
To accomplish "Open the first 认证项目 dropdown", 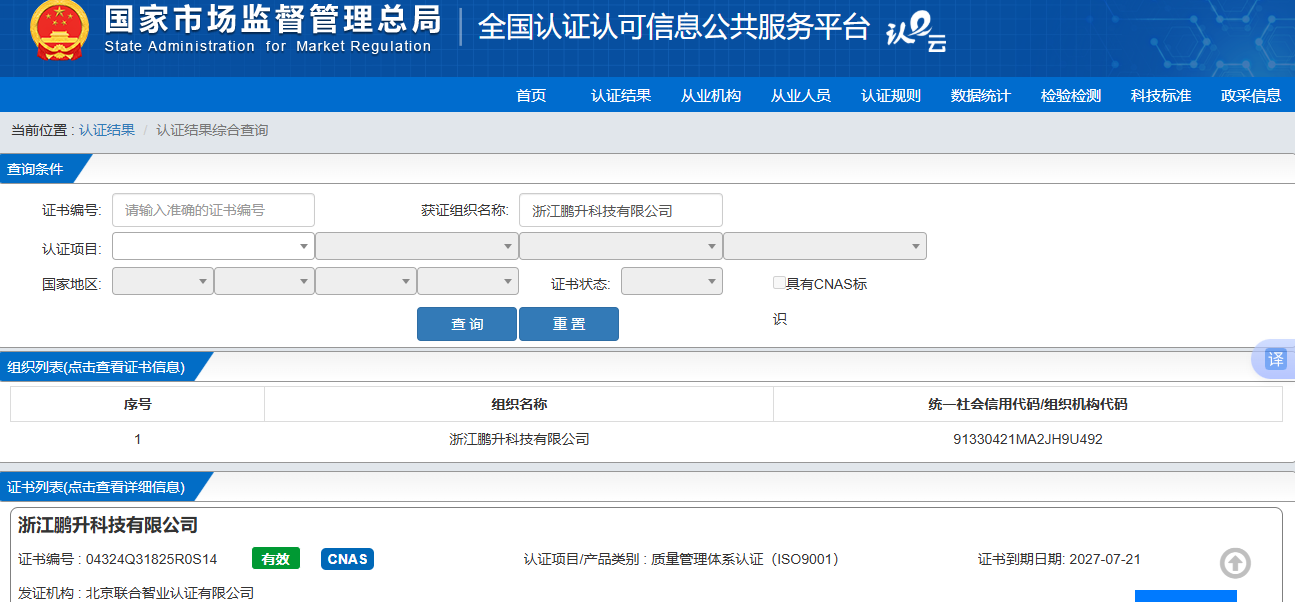I will tap(213, 246).
